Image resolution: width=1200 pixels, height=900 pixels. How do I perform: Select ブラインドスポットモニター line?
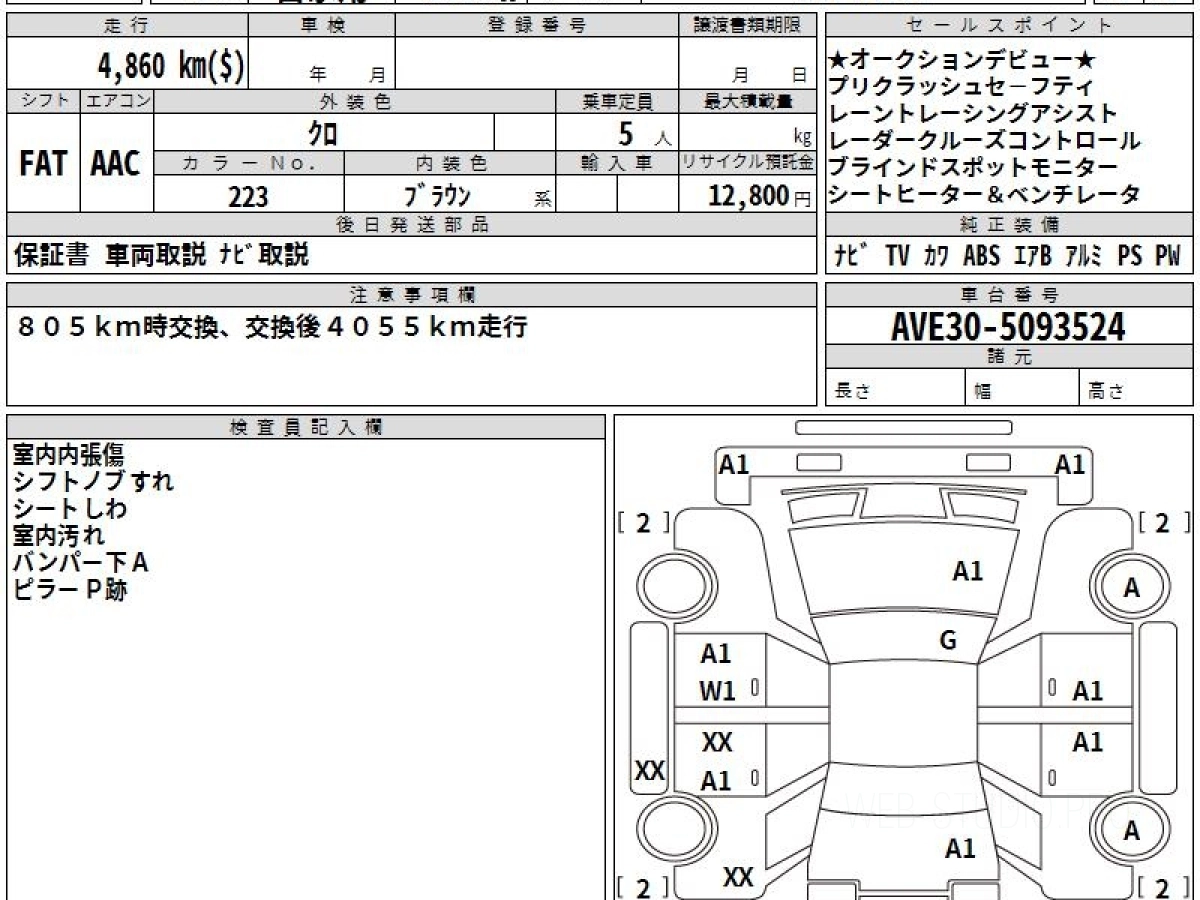[x=973, y=168]
